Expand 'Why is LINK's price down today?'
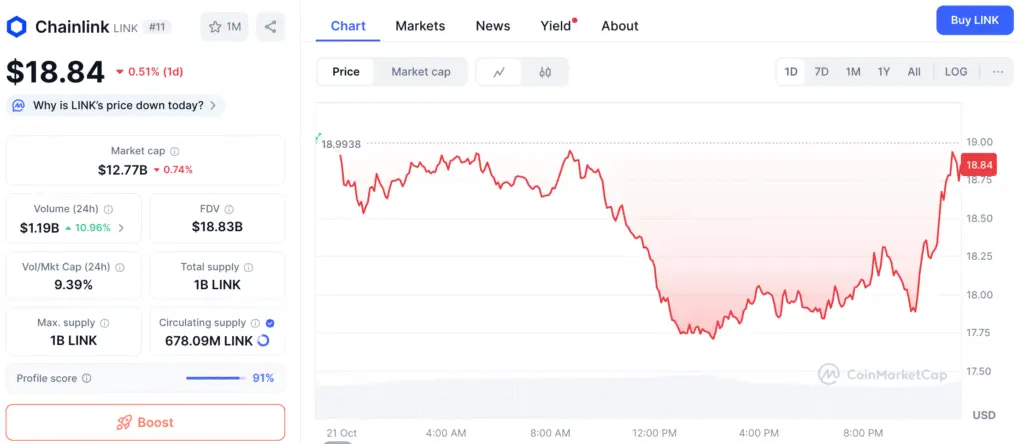 (115, 105)
